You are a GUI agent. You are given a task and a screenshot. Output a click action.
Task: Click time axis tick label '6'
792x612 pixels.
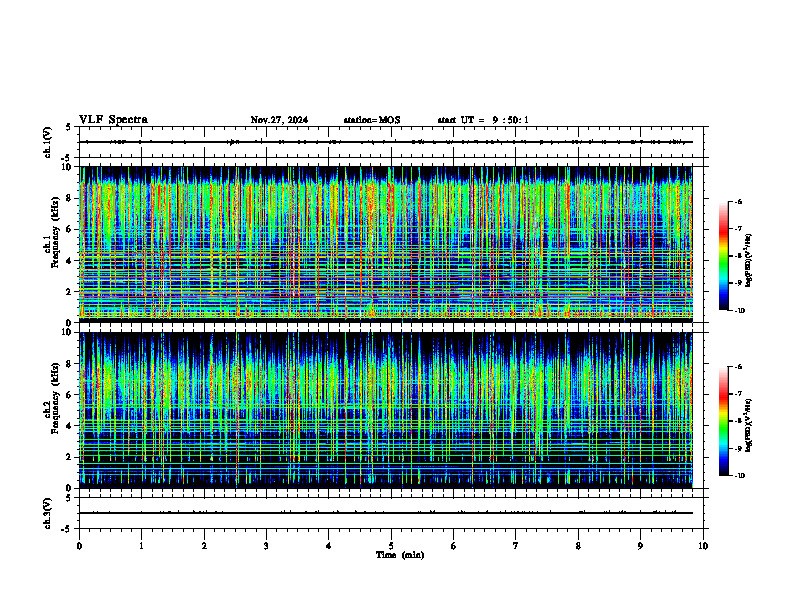click(x=454, y=546)
